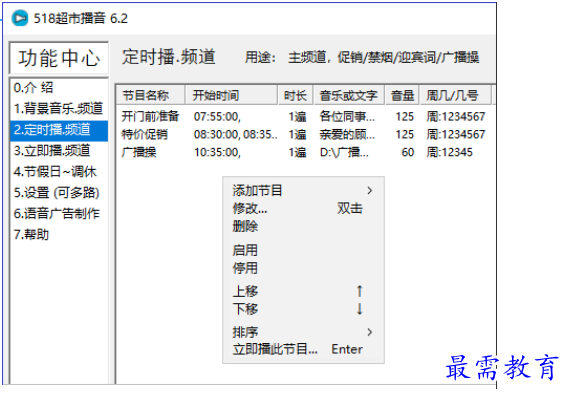
Task: Sort by 节目名称 column header
Action: (150, 95)
